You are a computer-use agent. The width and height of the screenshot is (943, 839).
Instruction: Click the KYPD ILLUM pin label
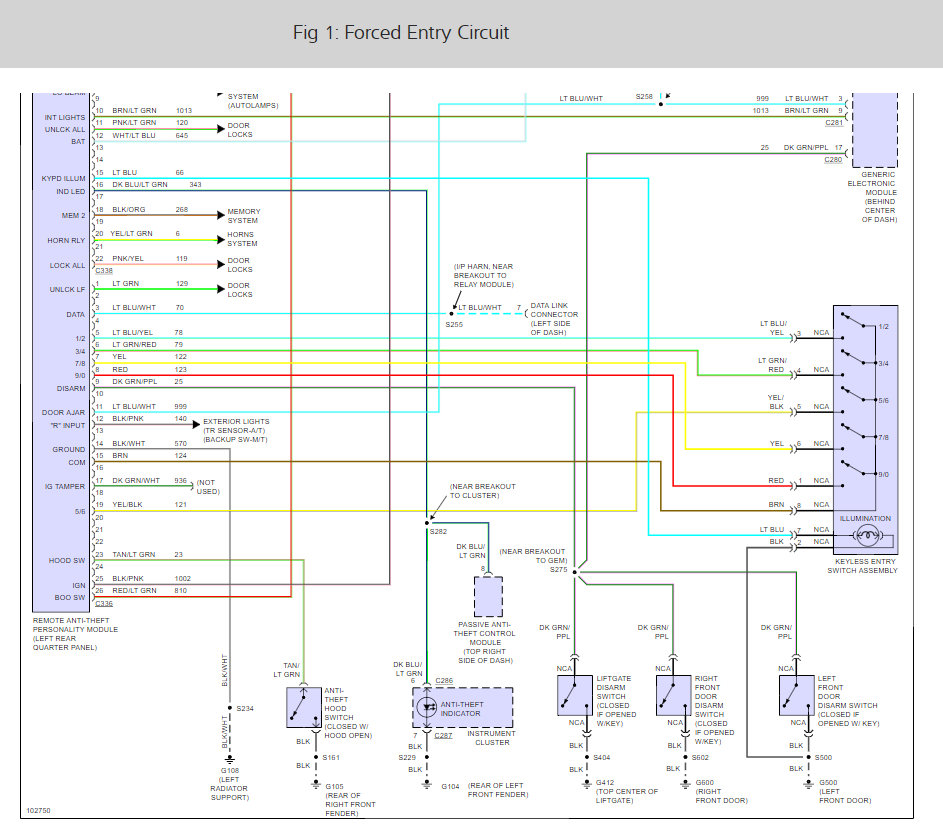coord(63,179)
